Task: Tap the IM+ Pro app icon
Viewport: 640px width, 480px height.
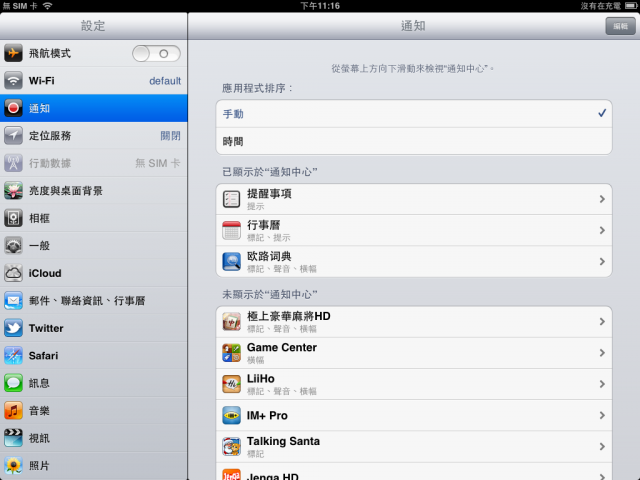Action: [231, 415]
